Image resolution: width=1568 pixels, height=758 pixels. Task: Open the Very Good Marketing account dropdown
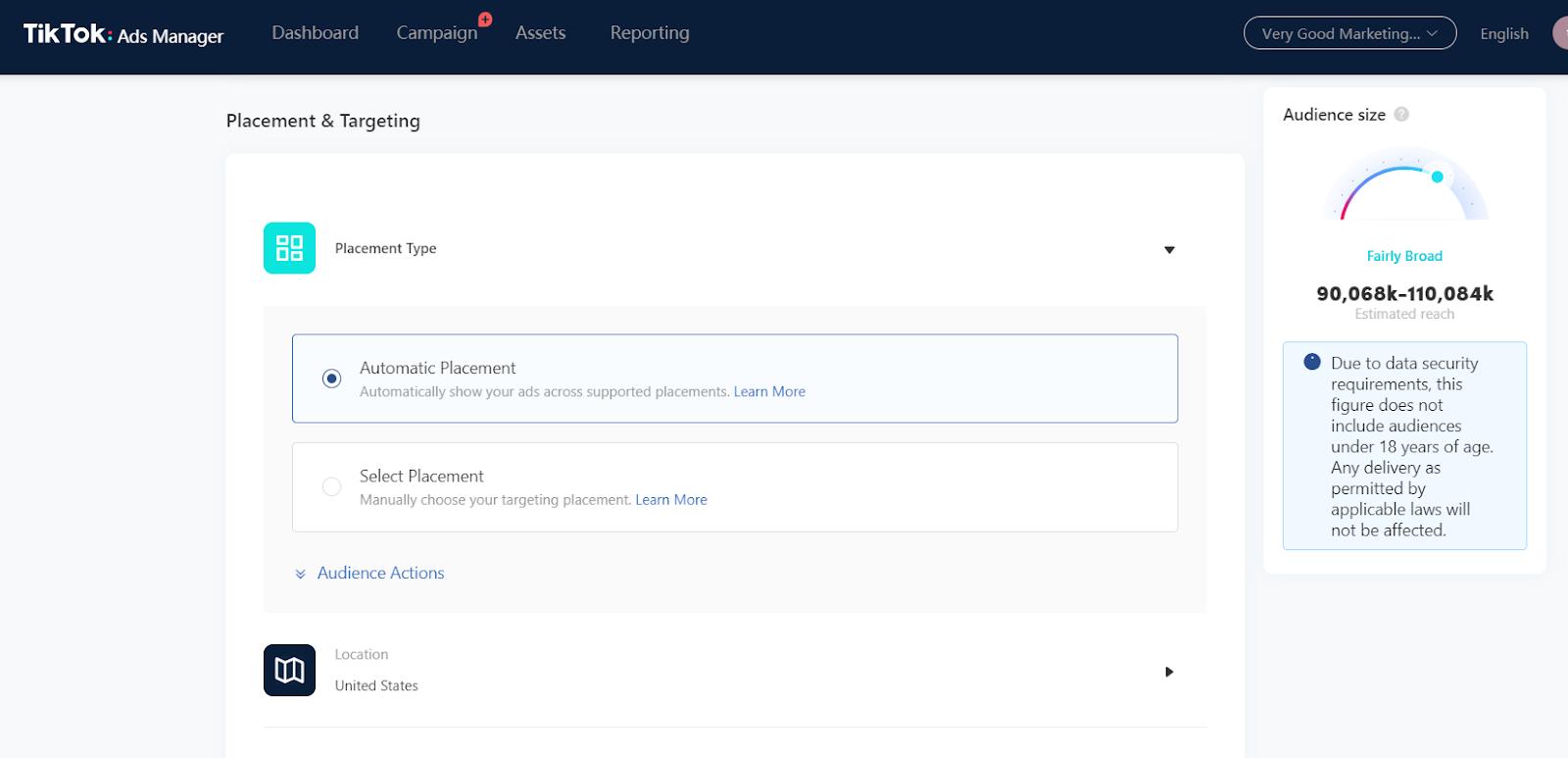(x=1349, y=33)
